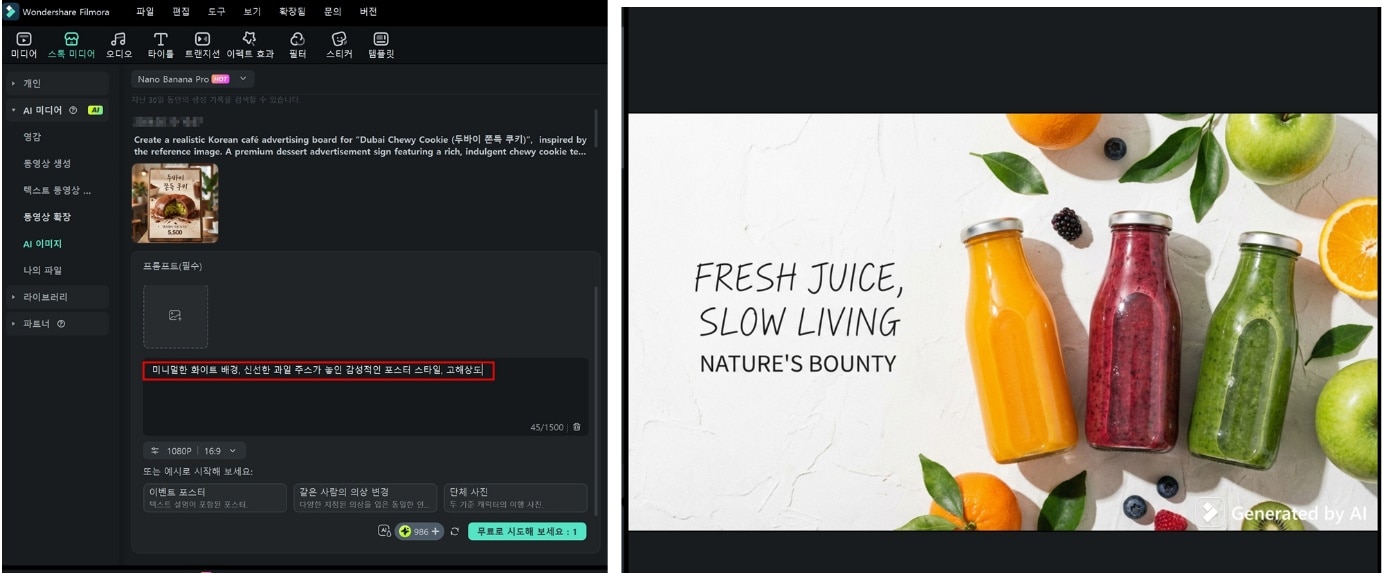This screenshot has height=573, width=1382.
Task: Select the 이펙트 효과 (Effects) icon
Action: [249, 44]
